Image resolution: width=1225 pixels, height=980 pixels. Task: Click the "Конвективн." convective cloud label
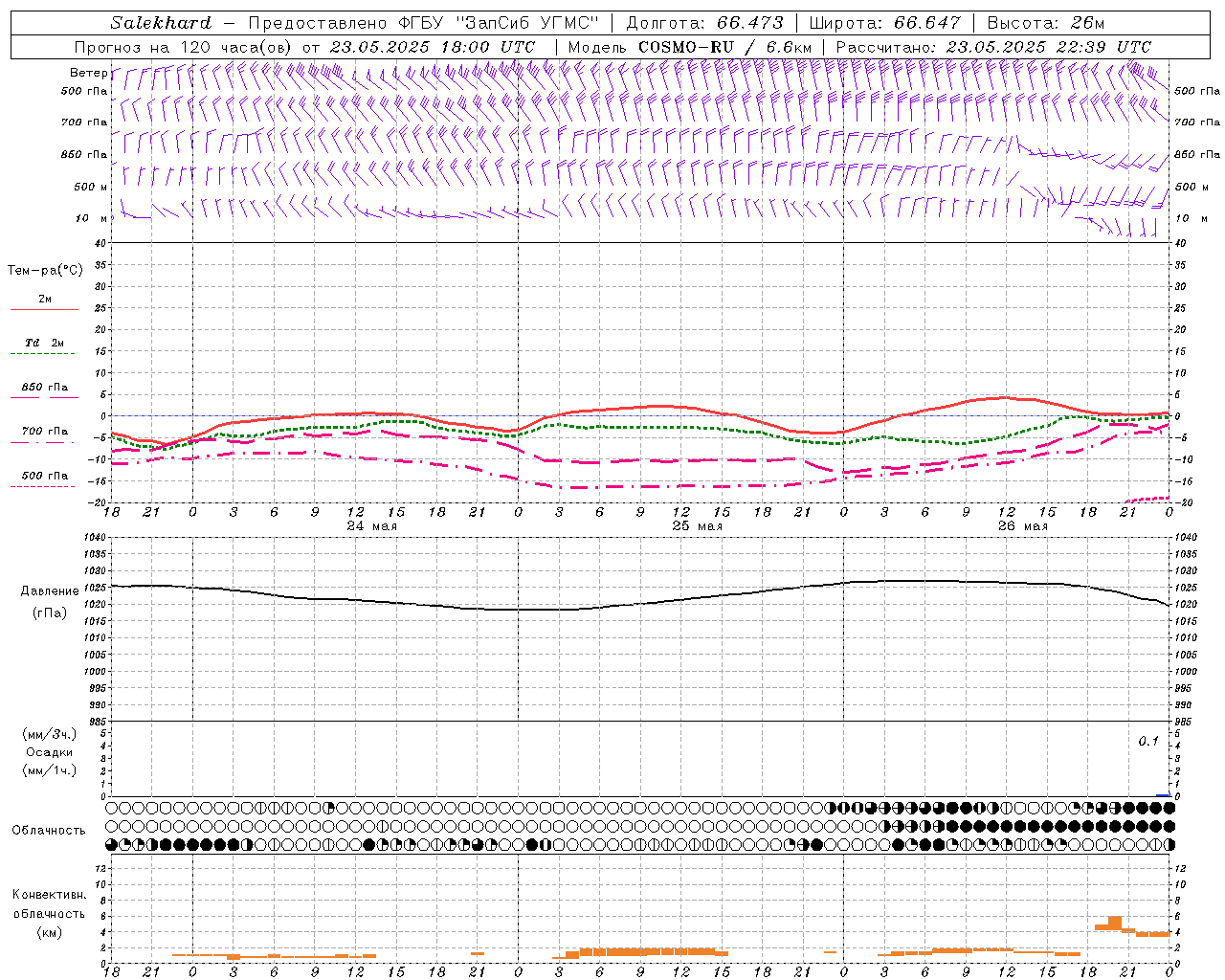[49, 896]
